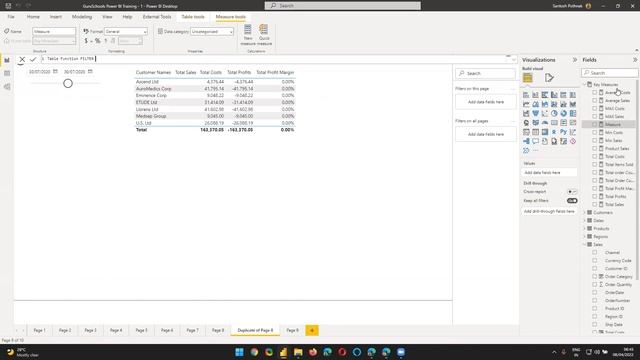The width and height of the screenshot is (640, 360).
Task: Open File Explorer from the taskbar
Action: click(x=298, y=352)
